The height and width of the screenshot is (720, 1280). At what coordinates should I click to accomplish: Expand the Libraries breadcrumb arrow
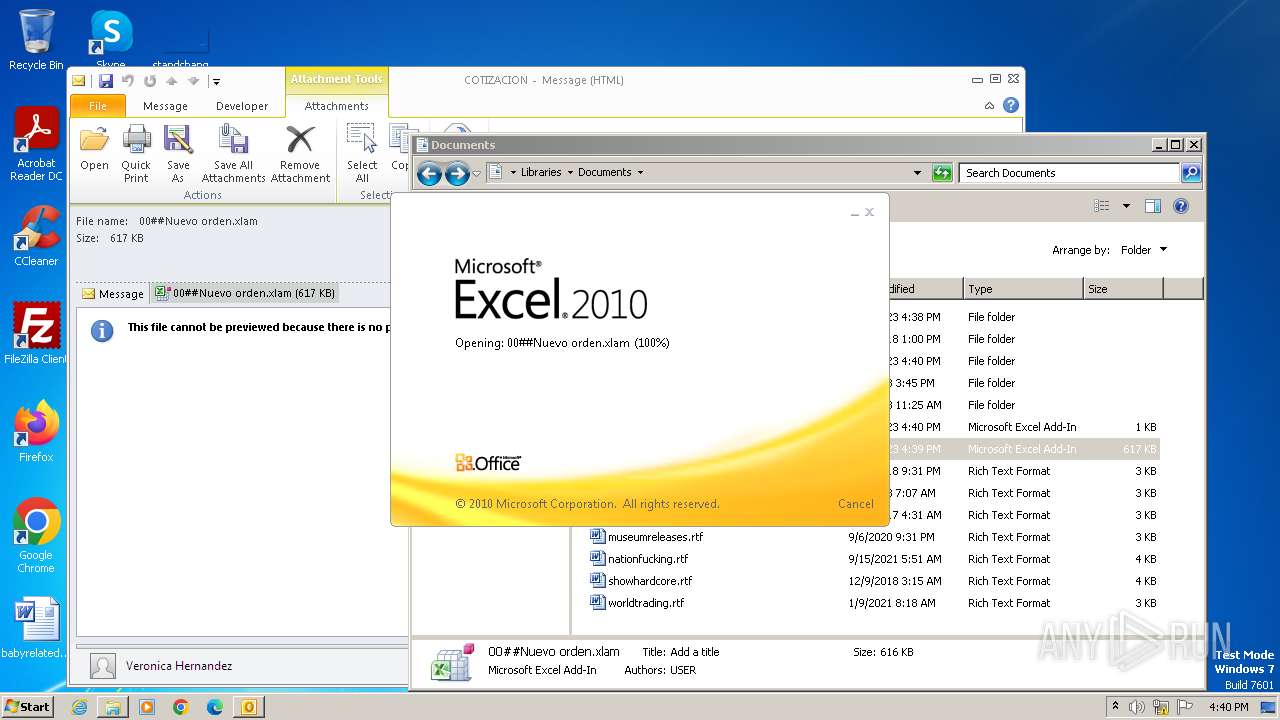570,172
